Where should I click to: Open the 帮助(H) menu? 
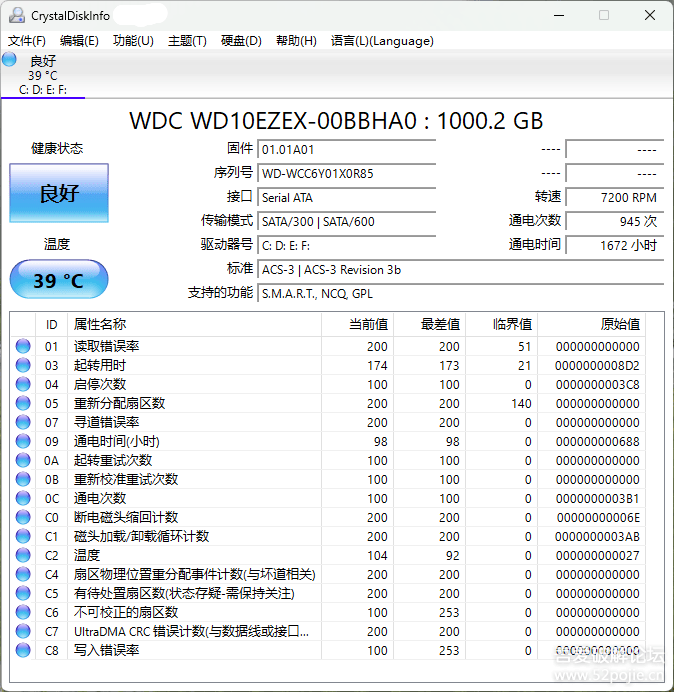click(x=296, y=41)
